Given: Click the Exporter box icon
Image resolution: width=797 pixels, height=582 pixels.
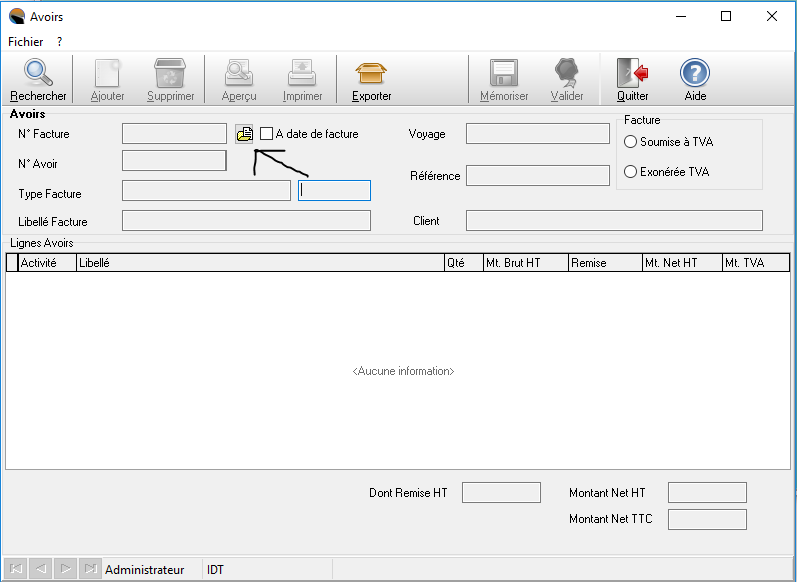Looking at the screenshot, I should coord(371,74).
